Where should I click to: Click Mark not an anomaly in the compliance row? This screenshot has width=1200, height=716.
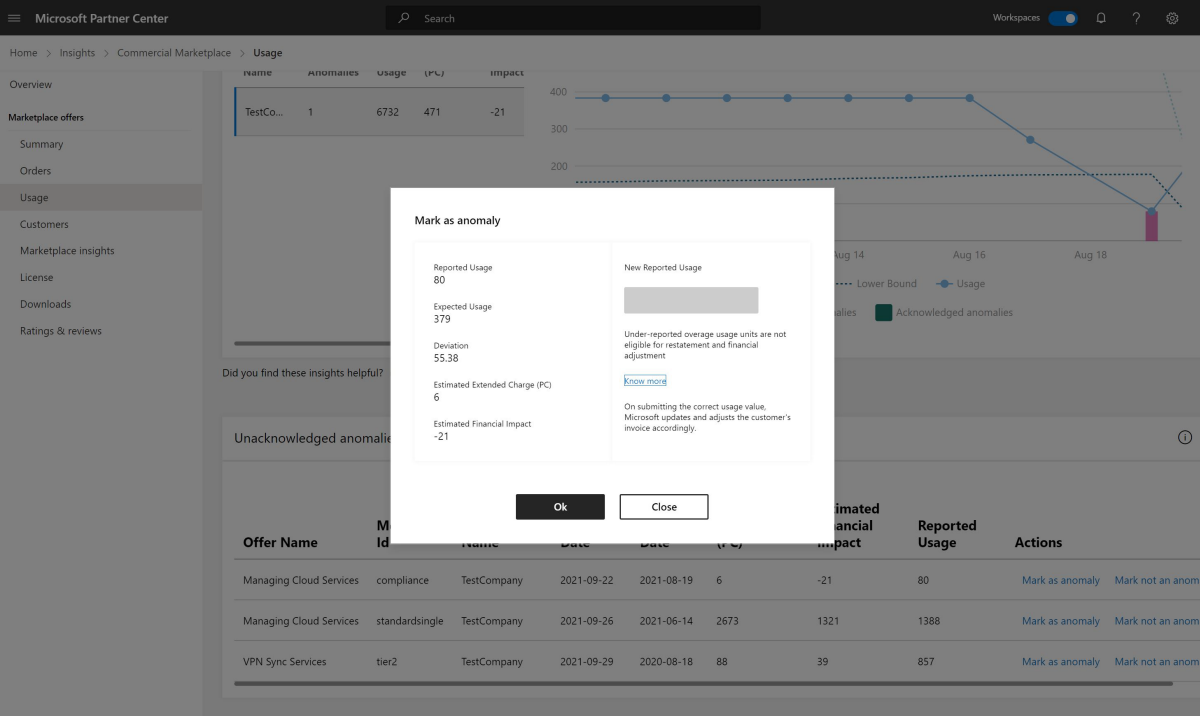pyautogui.click(x=1157, y=580)
